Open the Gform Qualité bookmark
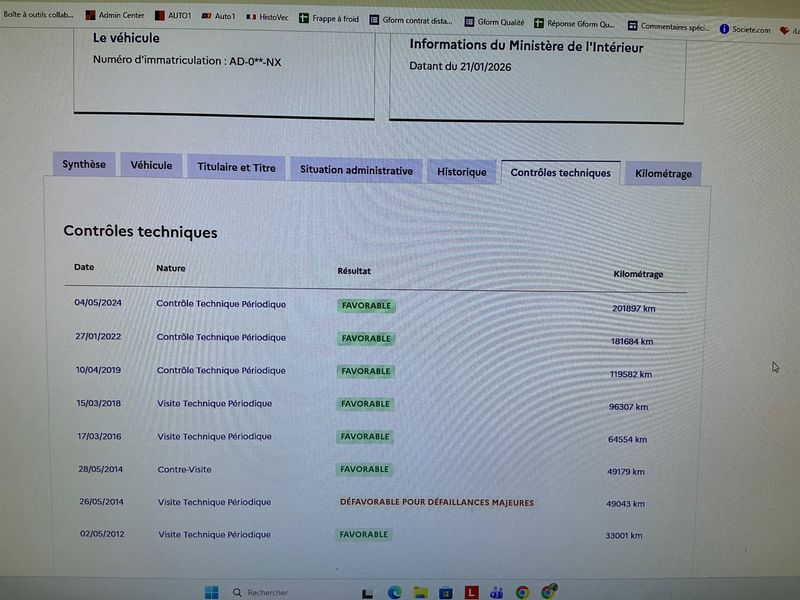Image resolution: width=800 pixels, height=600 pixels. point(494,22)
